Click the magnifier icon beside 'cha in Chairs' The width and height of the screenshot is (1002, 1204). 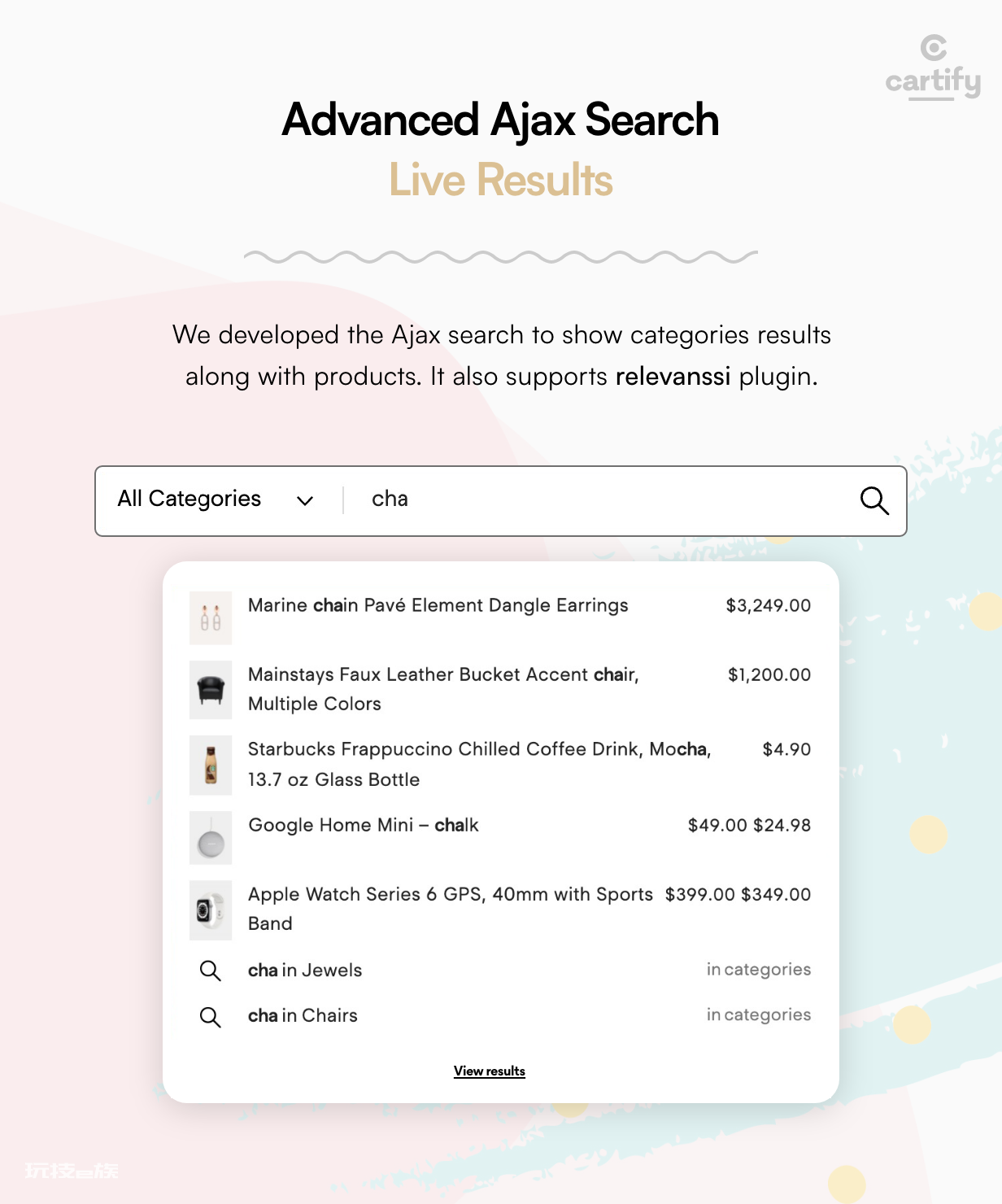[x=211, y=1017]
